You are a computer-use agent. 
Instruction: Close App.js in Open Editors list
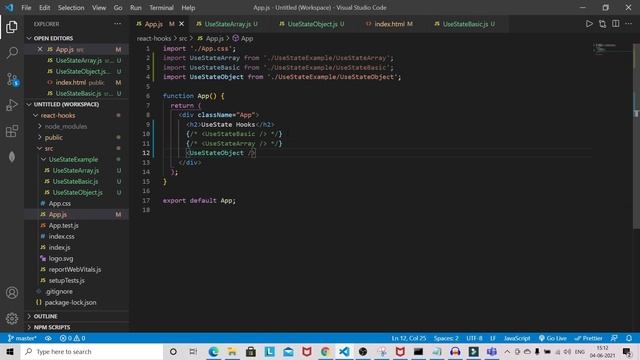pyautogui.click(x=40, y=49)
